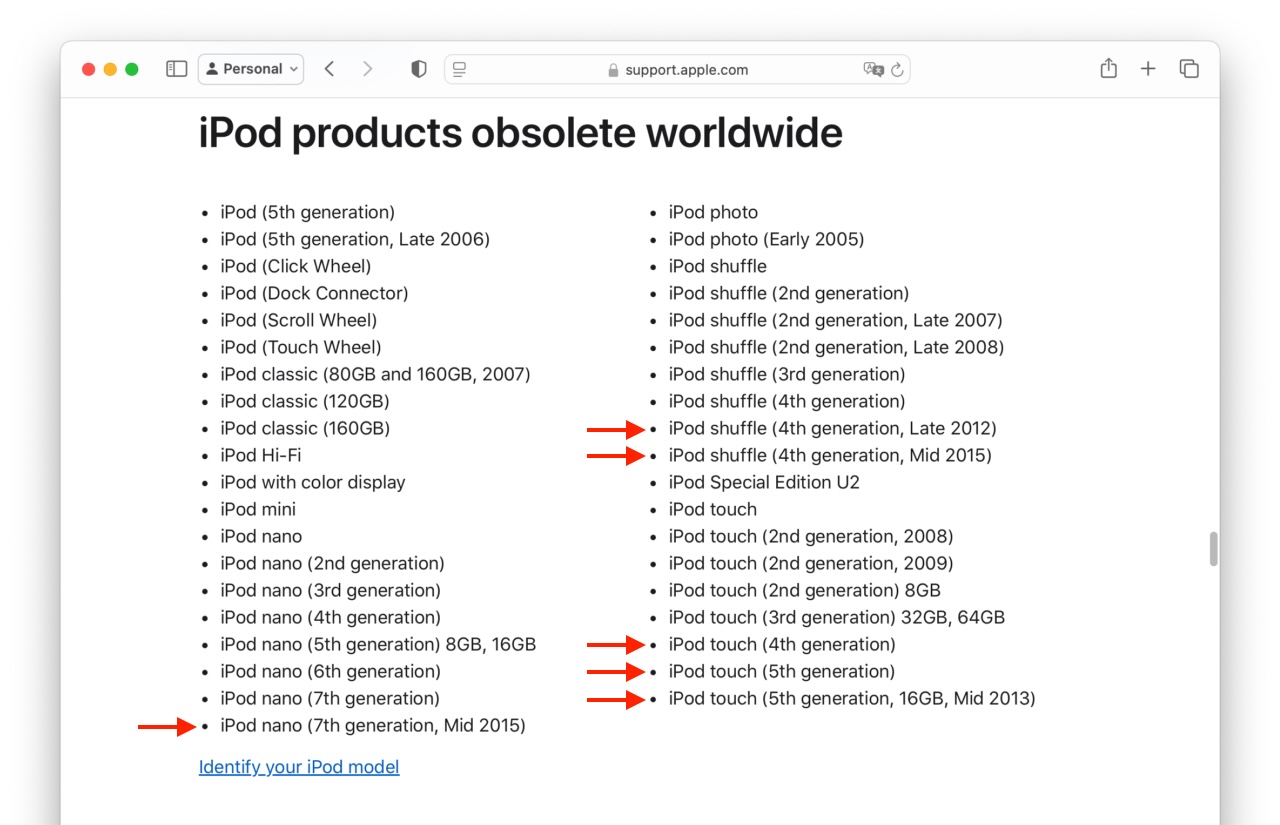
Task: Go forward to the next page
Action: 367,69
